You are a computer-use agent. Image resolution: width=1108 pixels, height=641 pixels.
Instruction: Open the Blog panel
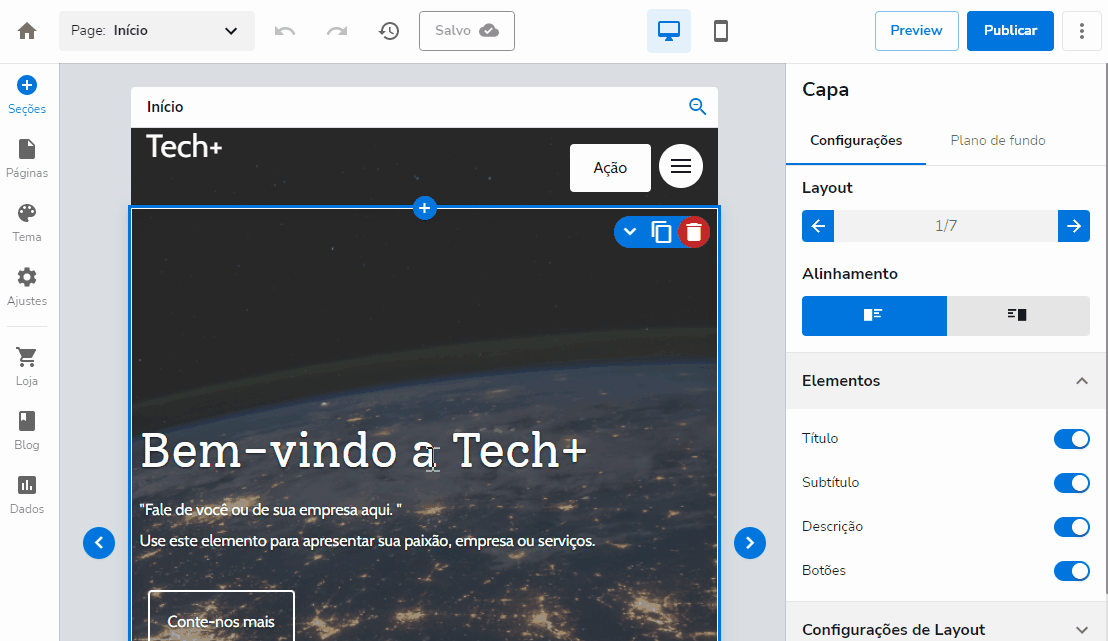click(x=27, y=431)
